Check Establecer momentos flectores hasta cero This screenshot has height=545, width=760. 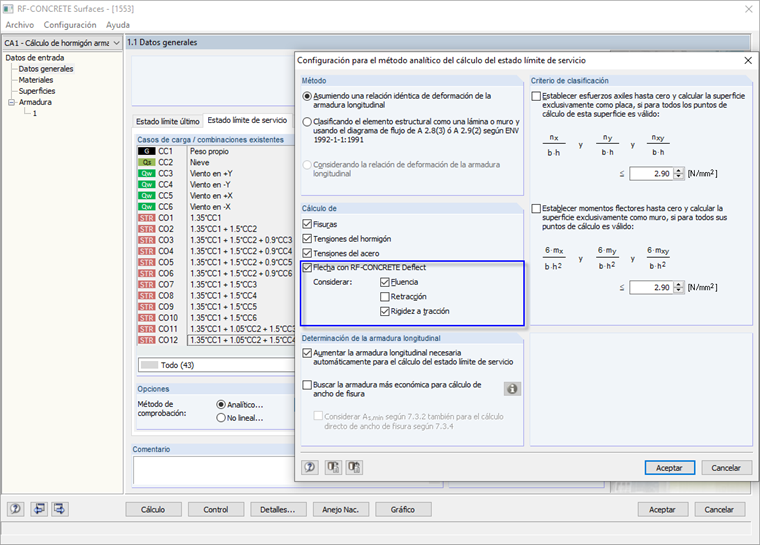(536, 208)
